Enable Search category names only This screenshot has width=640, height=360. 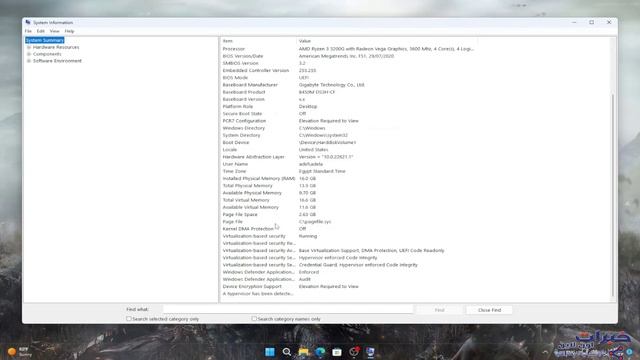click(x=254, y=318)
